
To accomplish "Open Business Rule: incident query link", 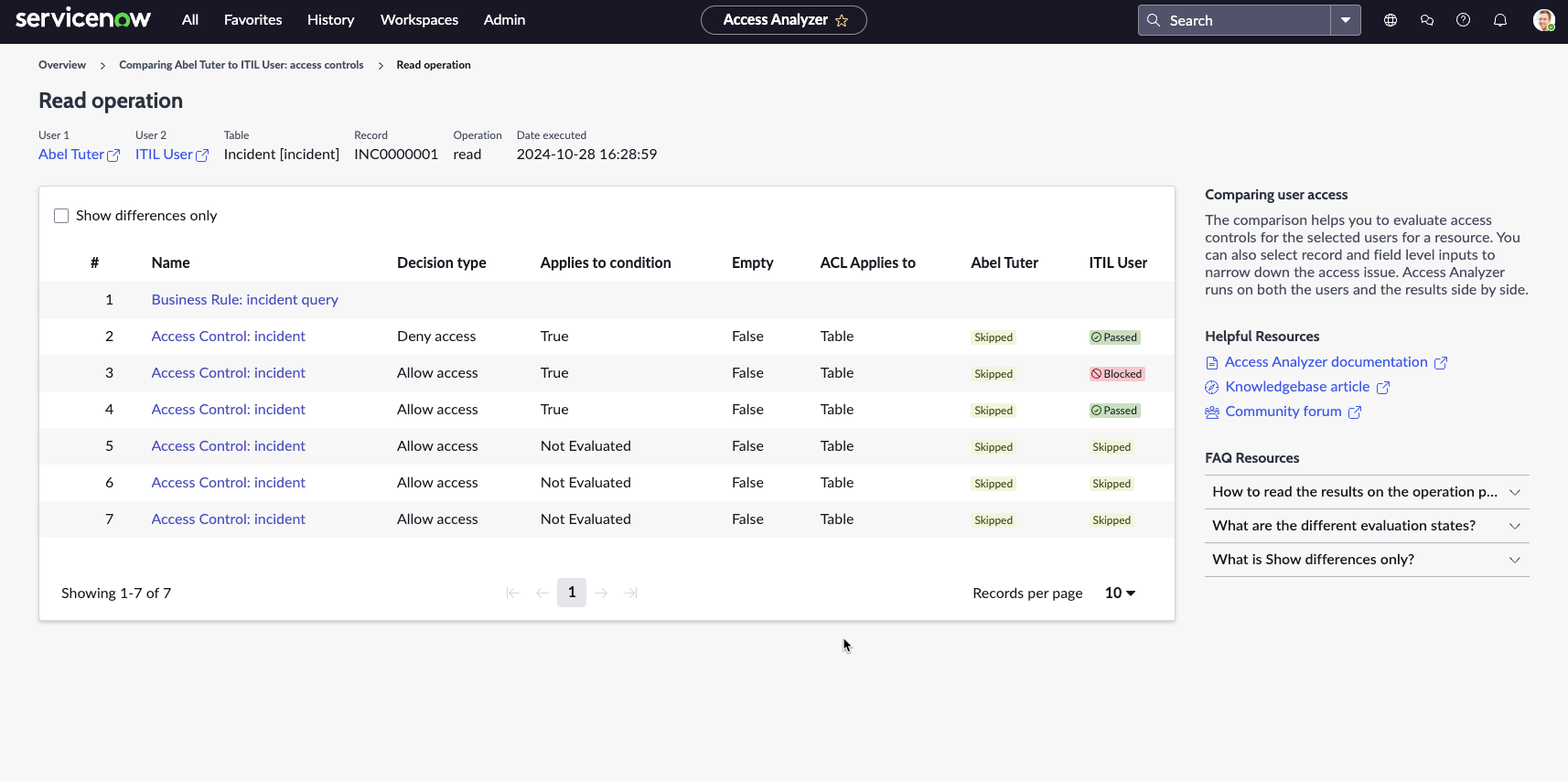I will (245, 300).
